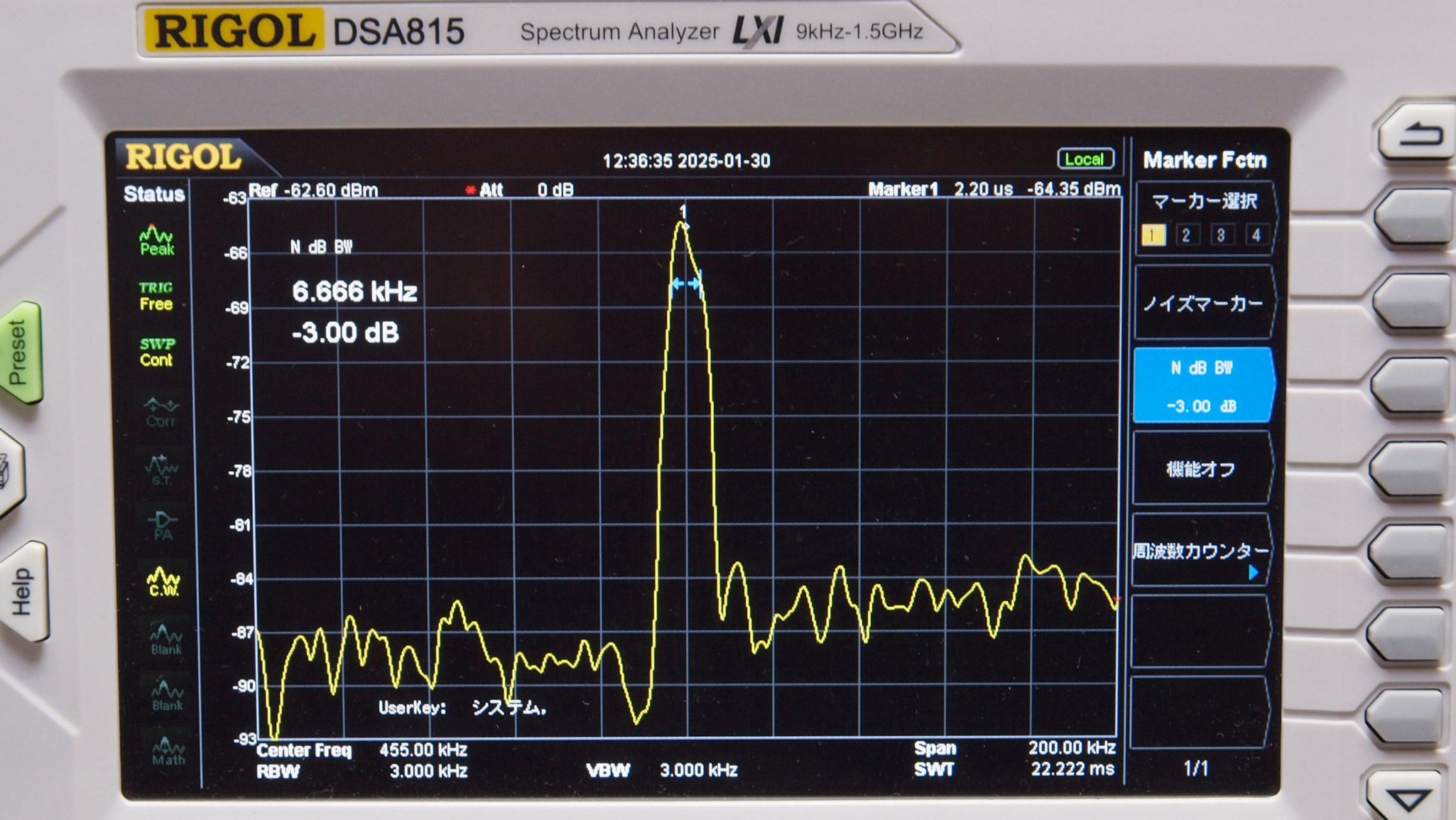This screenshot has height=820, width=1456.
Task: Click the Math trace status icon
Action: [168, 751]
